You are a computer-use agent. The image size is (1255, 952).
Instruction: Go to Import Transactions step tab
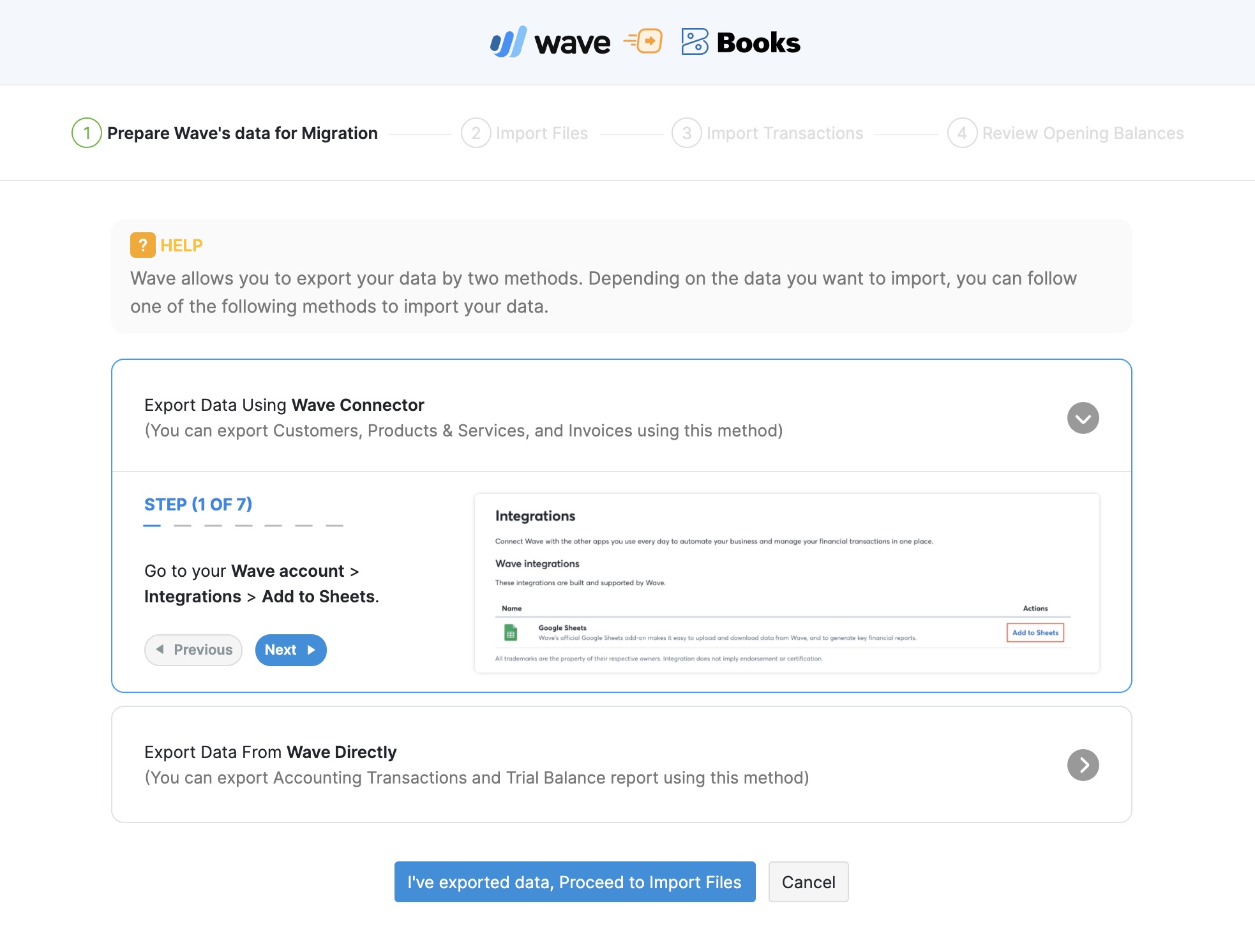point(785,133)
